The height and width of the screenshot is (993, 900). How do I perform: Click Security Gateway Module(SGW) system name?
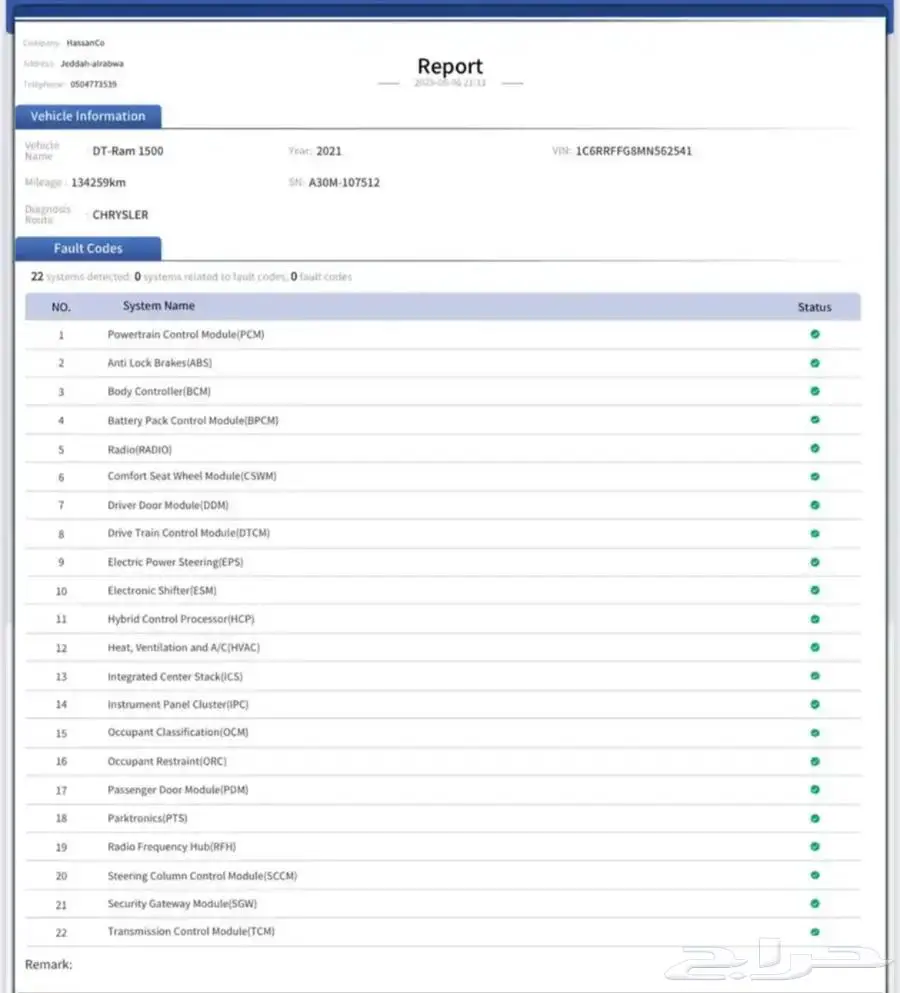coord(182,904)
